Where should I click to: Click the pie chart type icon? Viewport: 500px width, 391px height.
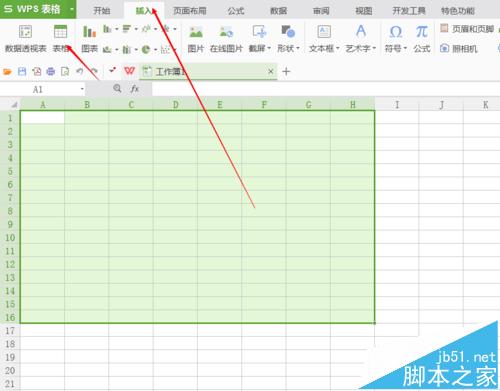(146, 50)
